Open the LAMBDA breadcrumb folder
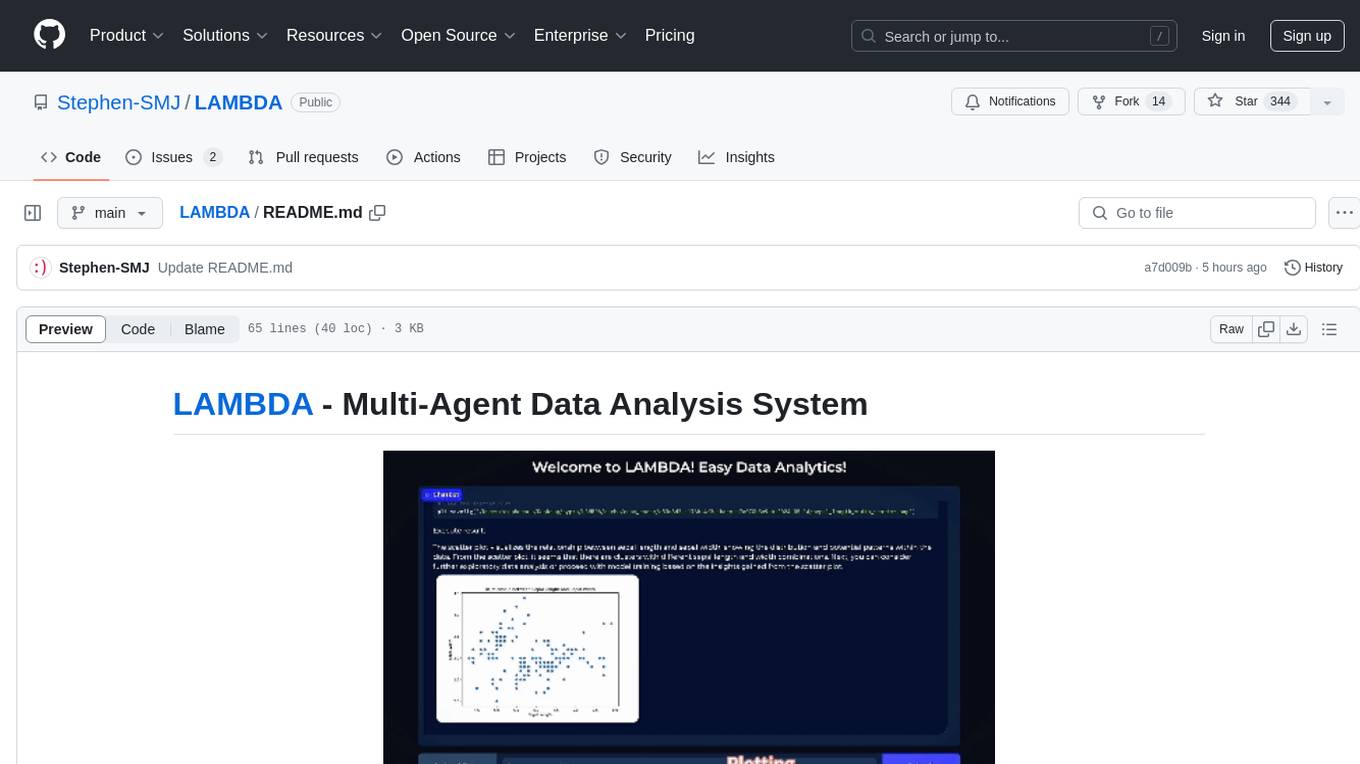Viewport: 1360px width, 764px height. [215, 212]
